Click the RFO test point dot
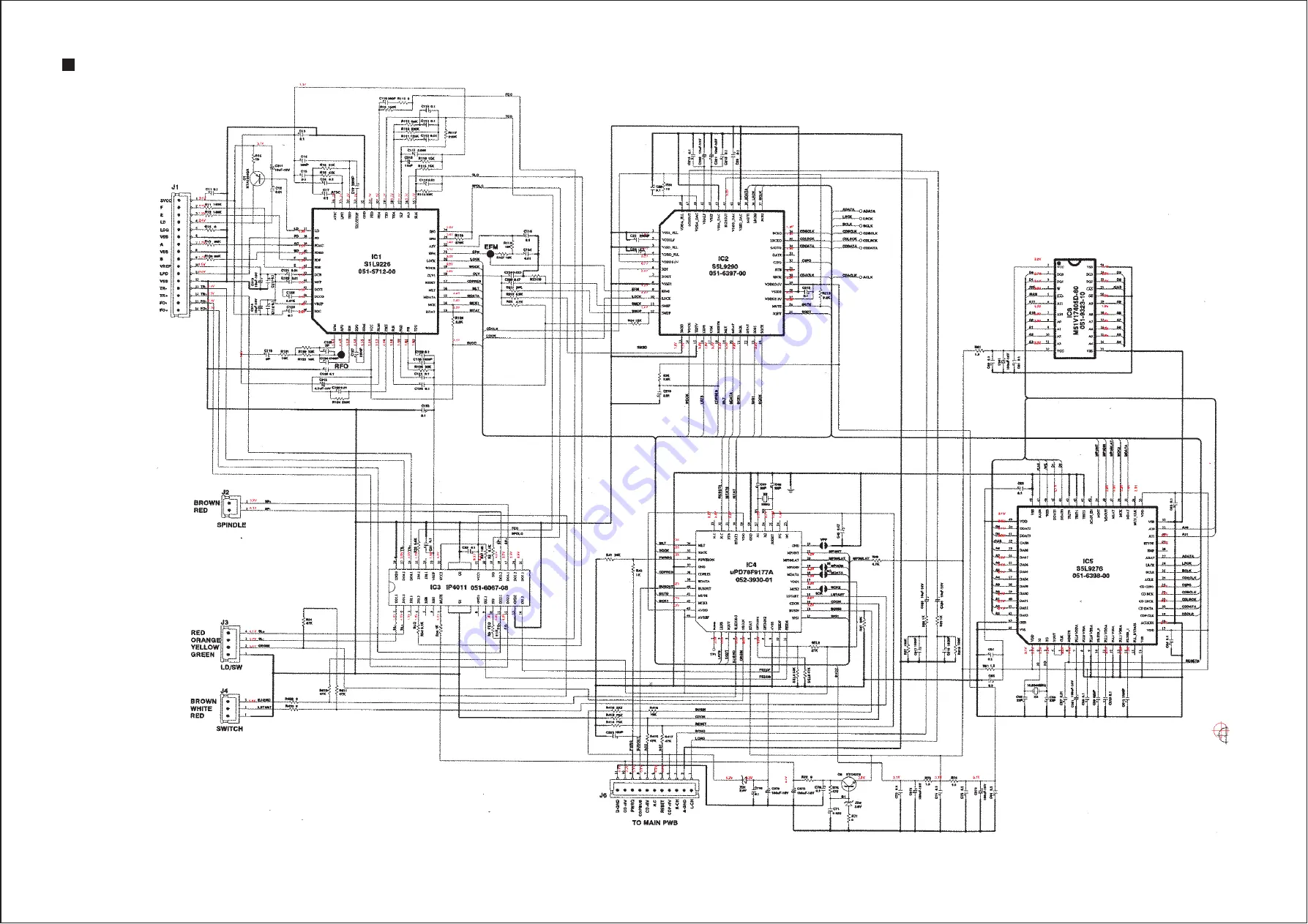 (341, 354)
